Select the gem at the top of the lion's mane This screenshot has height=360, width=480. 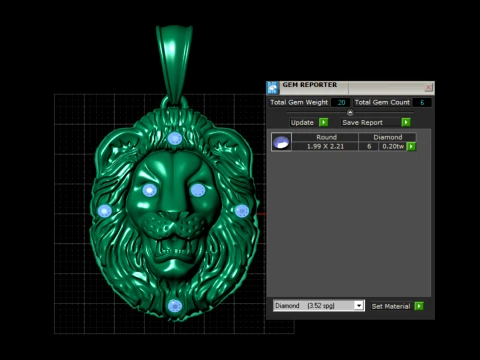[x=175, y=138]
